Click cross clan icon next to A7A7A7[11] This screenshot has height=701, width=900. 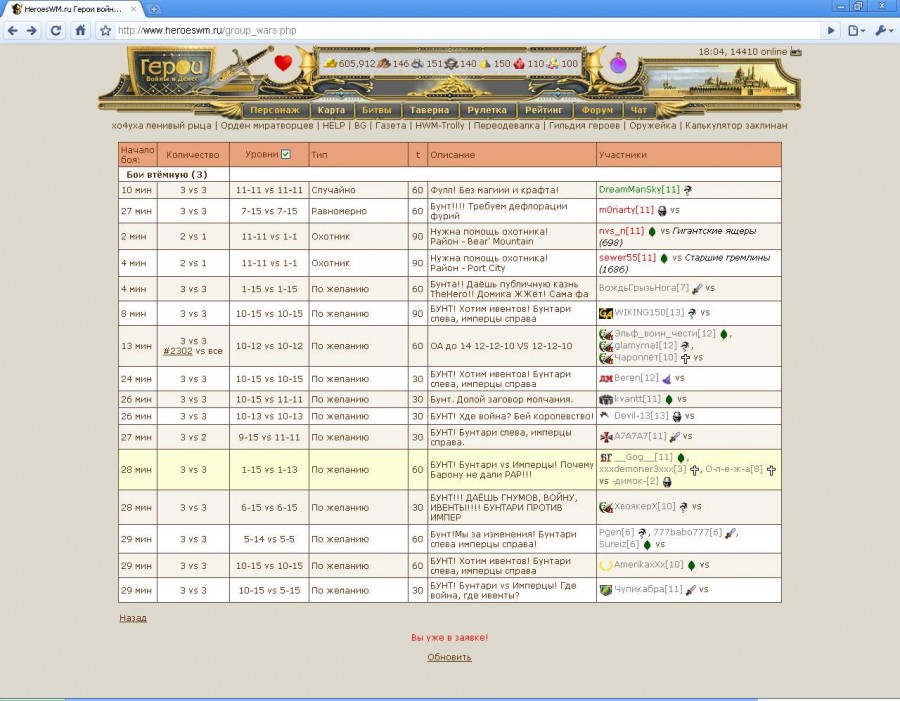(x=606, y=437)
